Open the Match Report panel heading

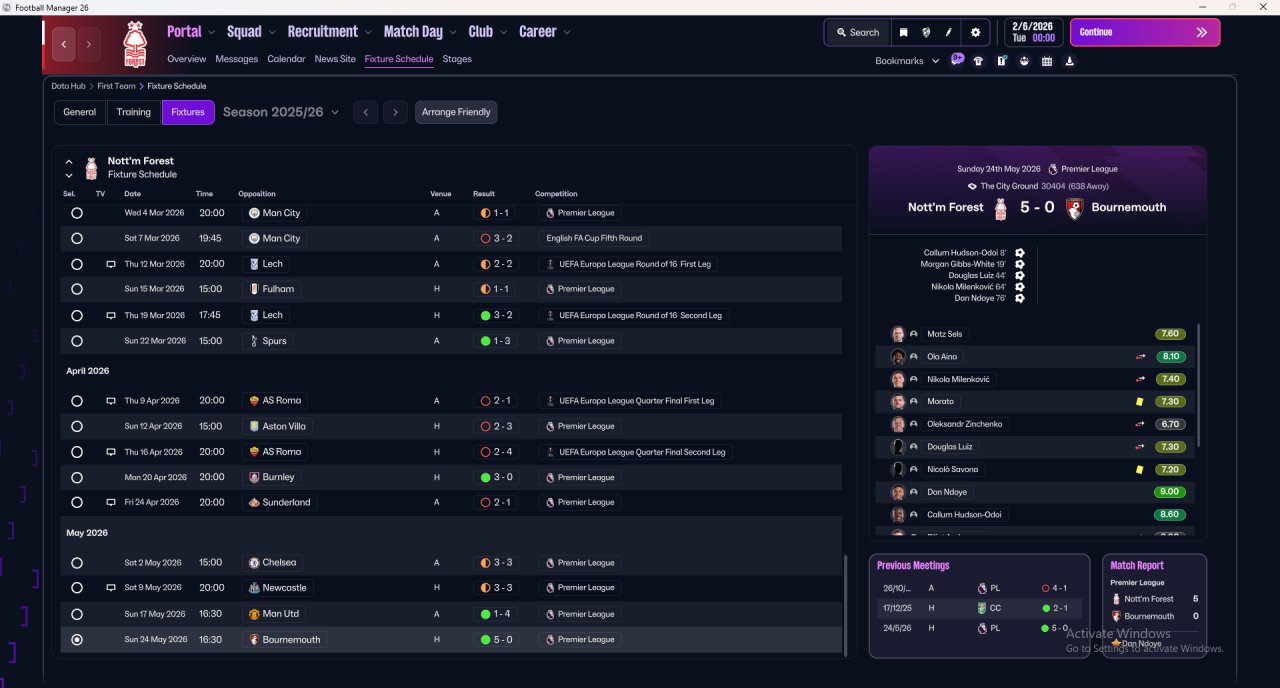(x=1136, y=566)
